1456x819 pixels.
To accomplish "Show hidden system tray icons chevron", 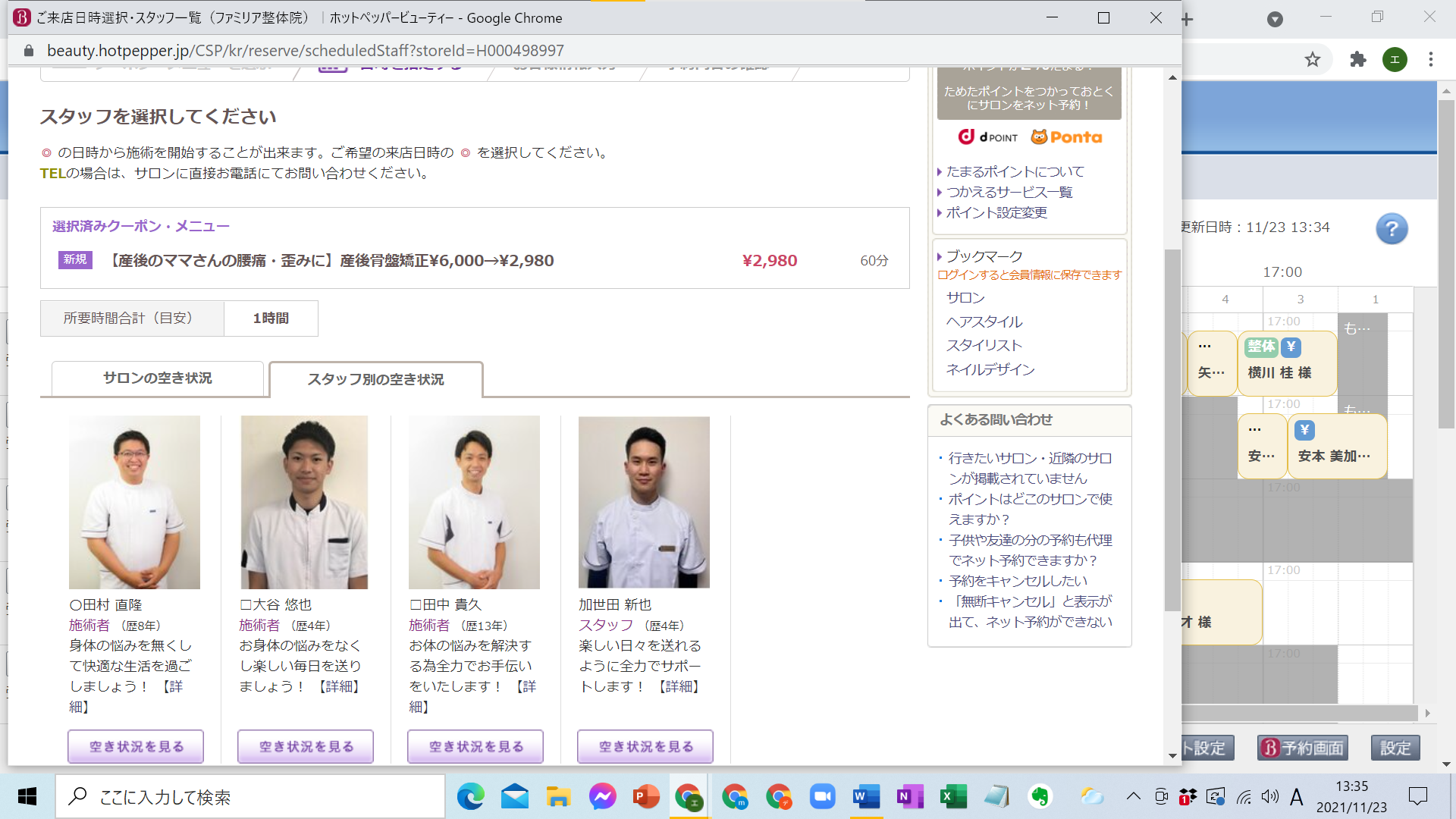I will (x=1133, y=796).
